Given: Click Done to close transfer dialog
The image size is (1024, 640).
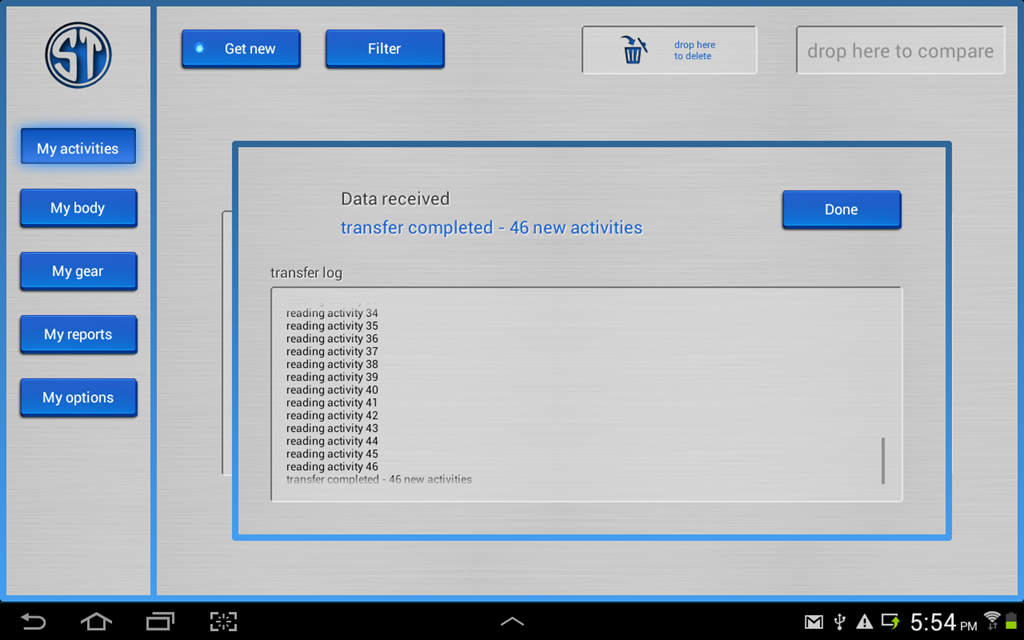Looking at the screenshot, I should click(841, 210).
